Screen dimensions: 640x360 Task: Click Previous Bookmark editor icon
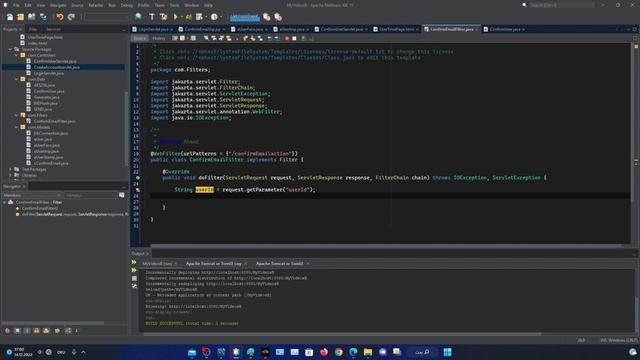[x=245, y=38]
